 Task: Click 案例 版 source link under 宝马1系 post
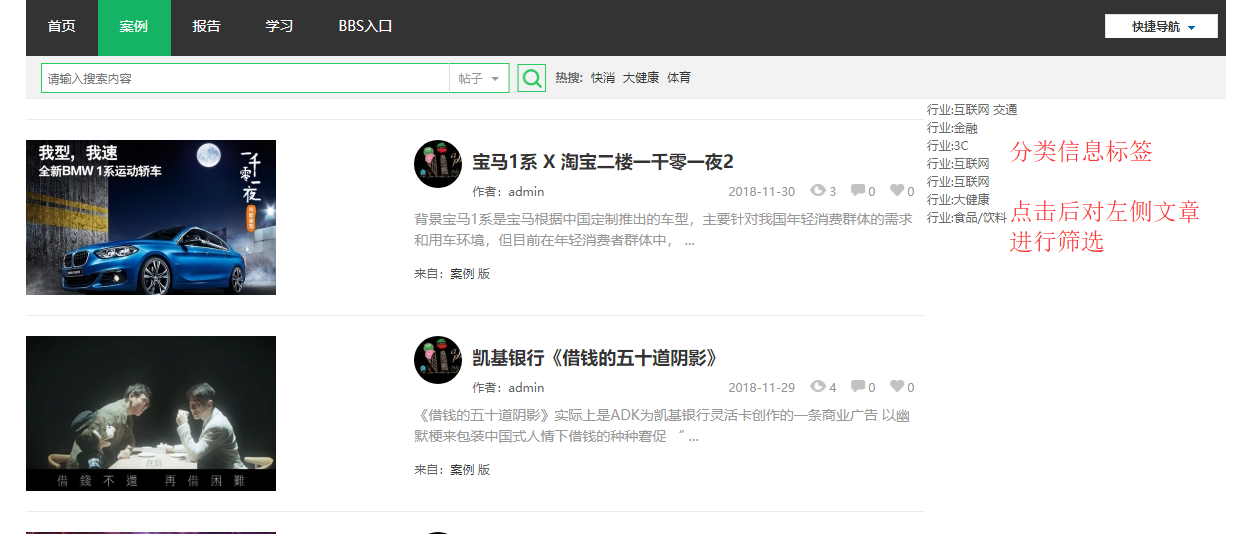470,274
